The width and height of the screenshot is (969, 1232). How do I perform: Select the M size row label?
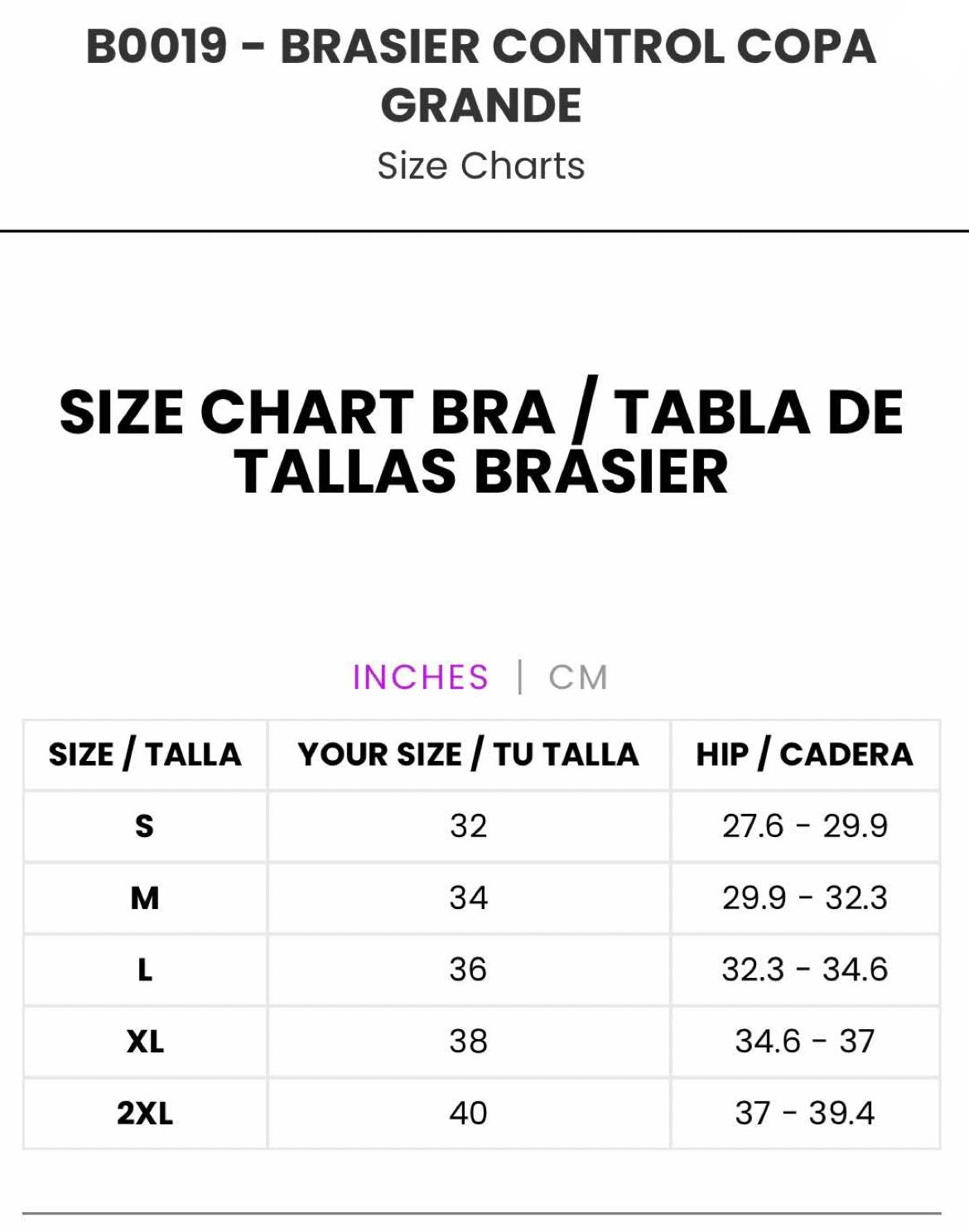[x=145, y=898]
